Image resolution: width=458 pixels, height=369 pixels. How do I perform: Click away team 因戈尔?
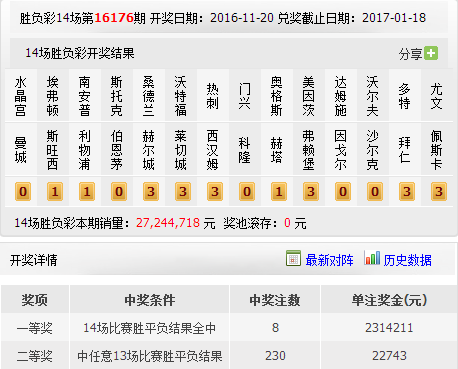click(341, 150)
